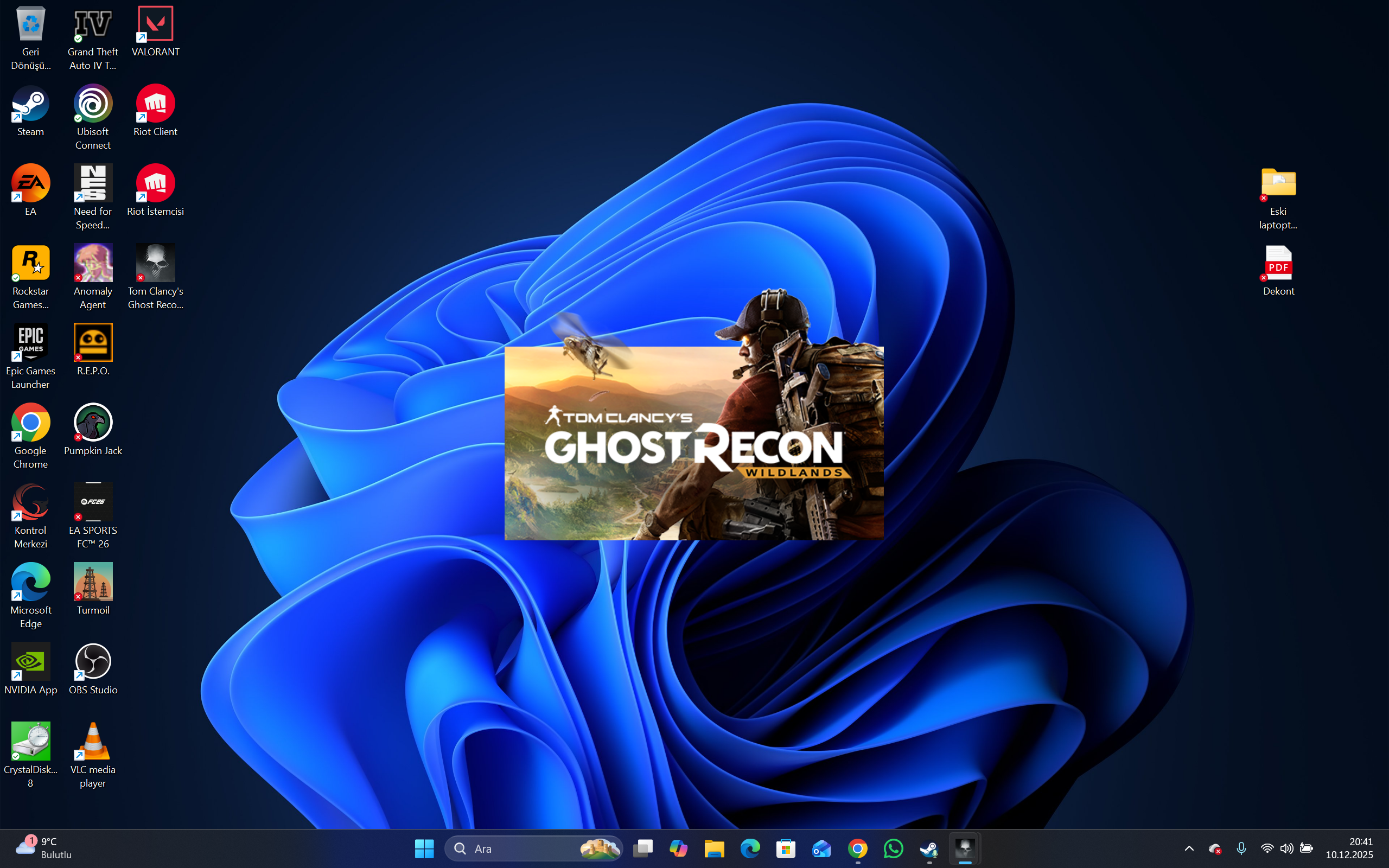The width and height of the screenshot is (1389, 868).
Task: Select Anomaly Agent desktop icon
Action: coord(92,277)
